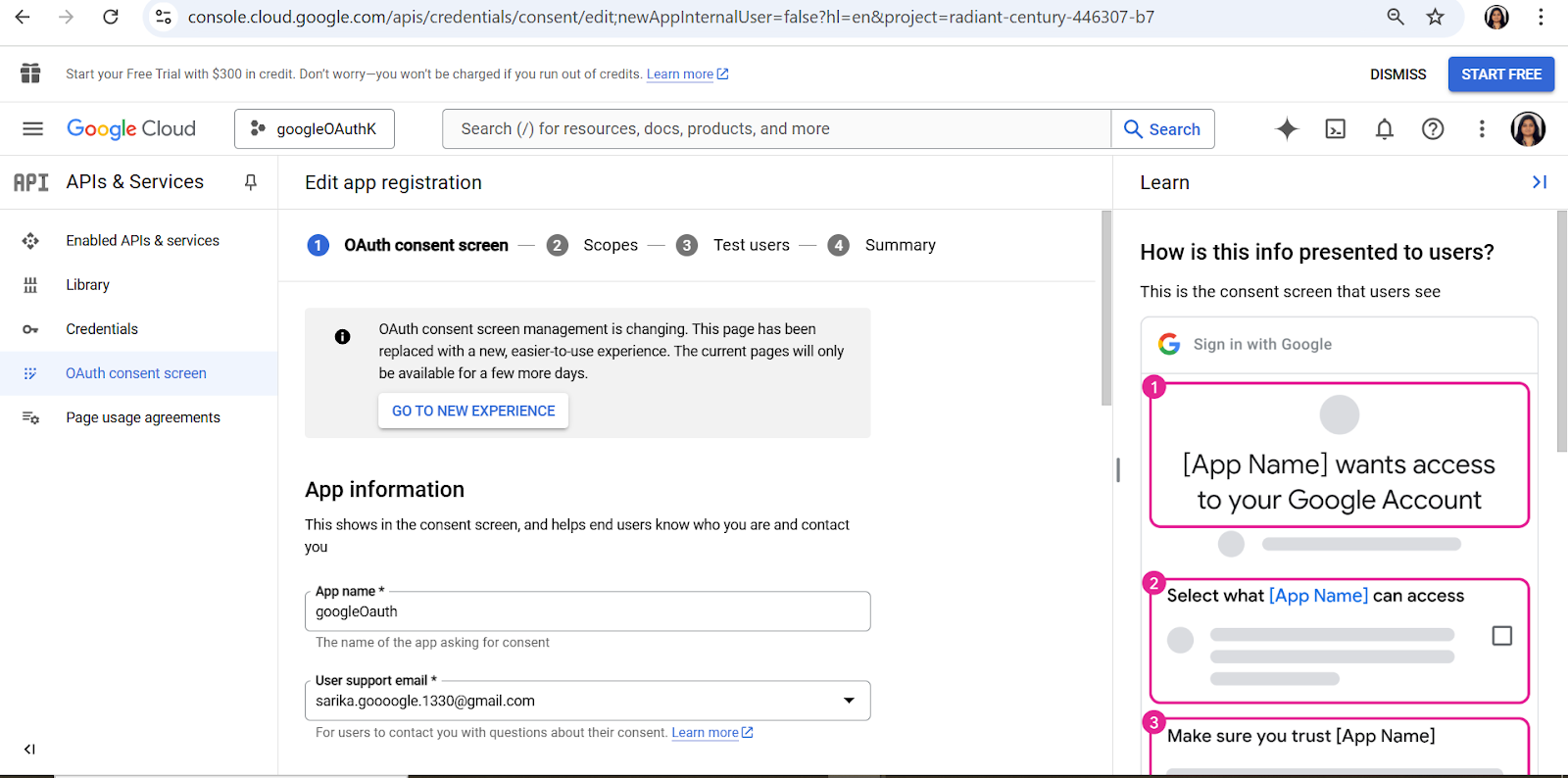Open Learn more link below support email

coord(712,733)
